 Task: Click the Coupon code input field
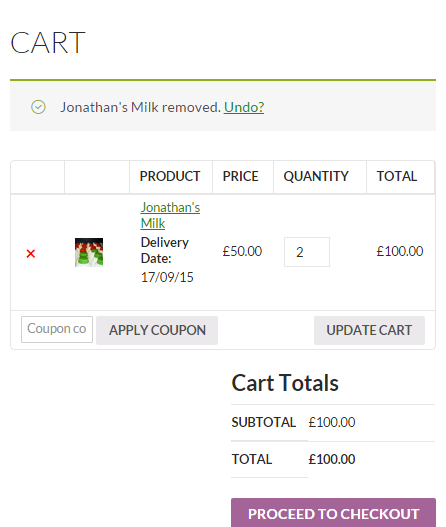tap(57, 329)
